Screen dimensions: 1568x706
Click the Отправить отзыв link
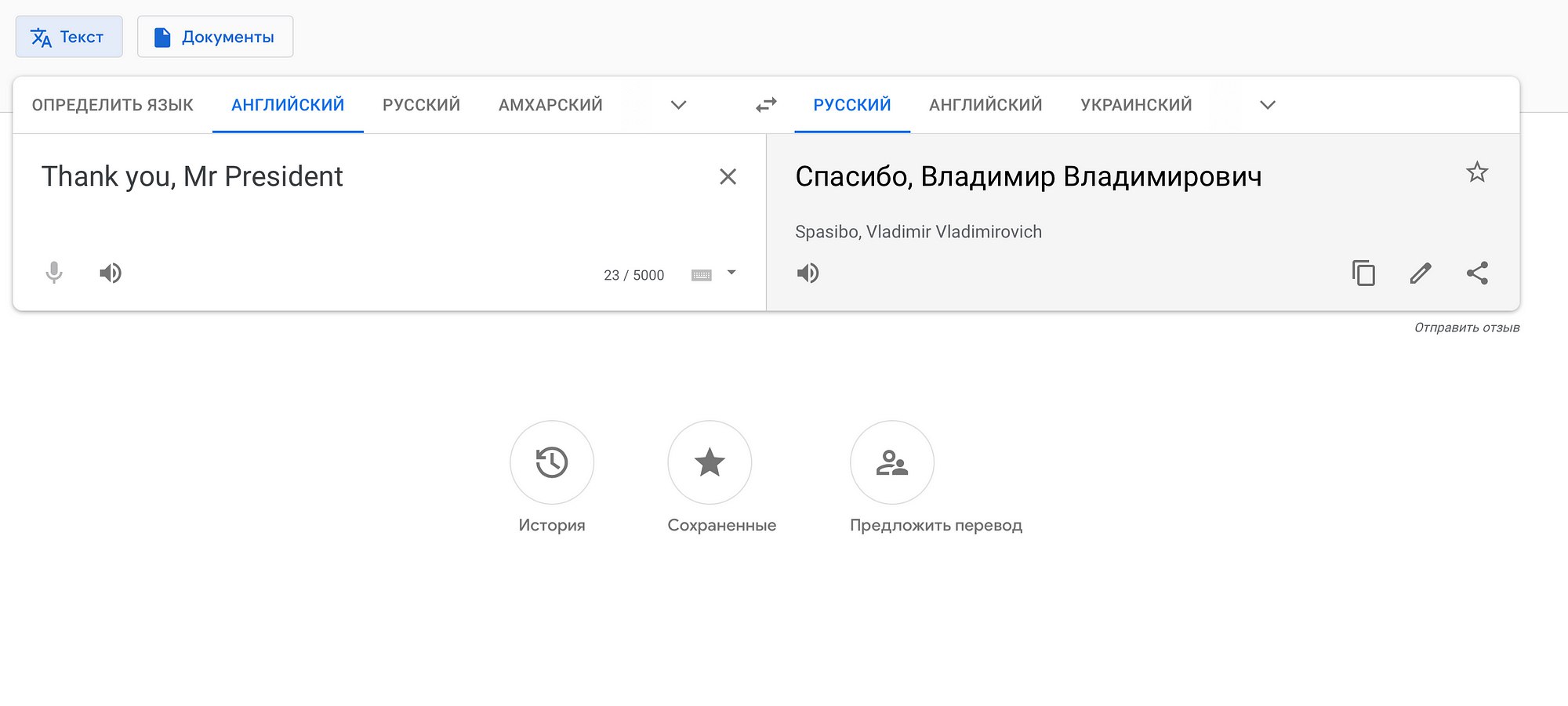[x=1467, y=328]
